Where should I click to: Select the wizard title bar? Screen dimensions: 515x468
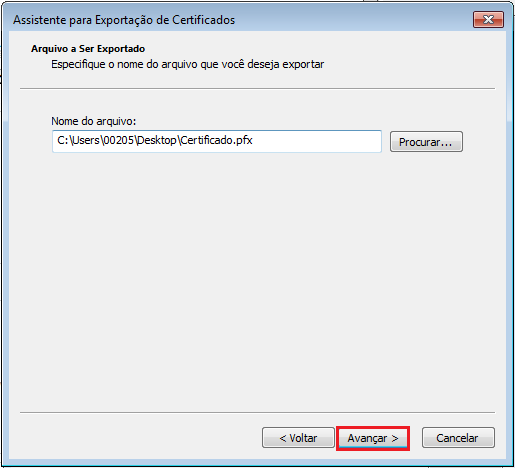(240, 20)
